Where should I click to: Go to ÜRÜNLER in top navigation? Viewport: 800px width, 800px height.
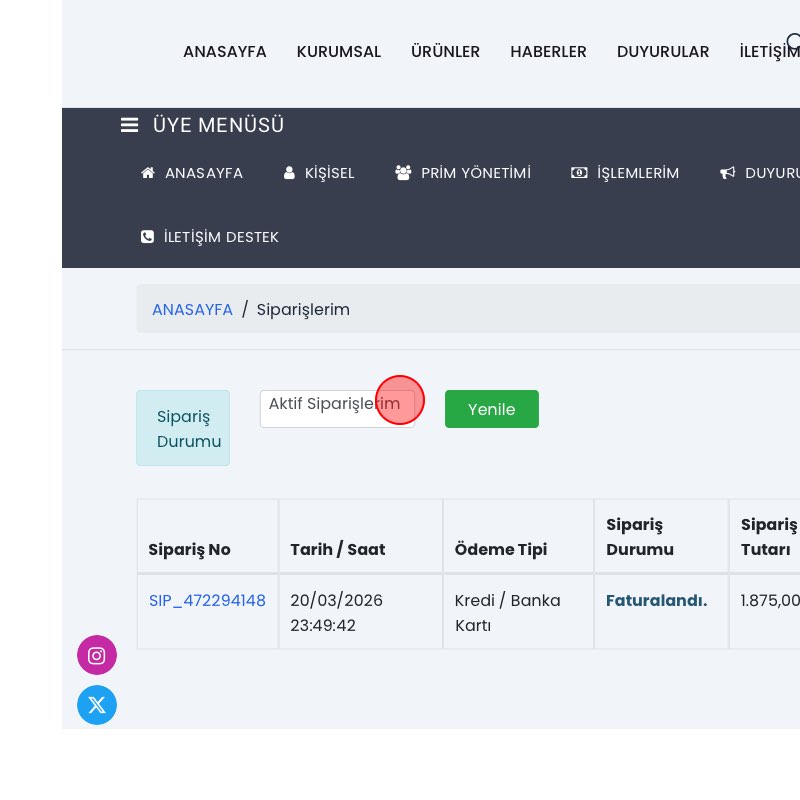[x=445, y=52]
